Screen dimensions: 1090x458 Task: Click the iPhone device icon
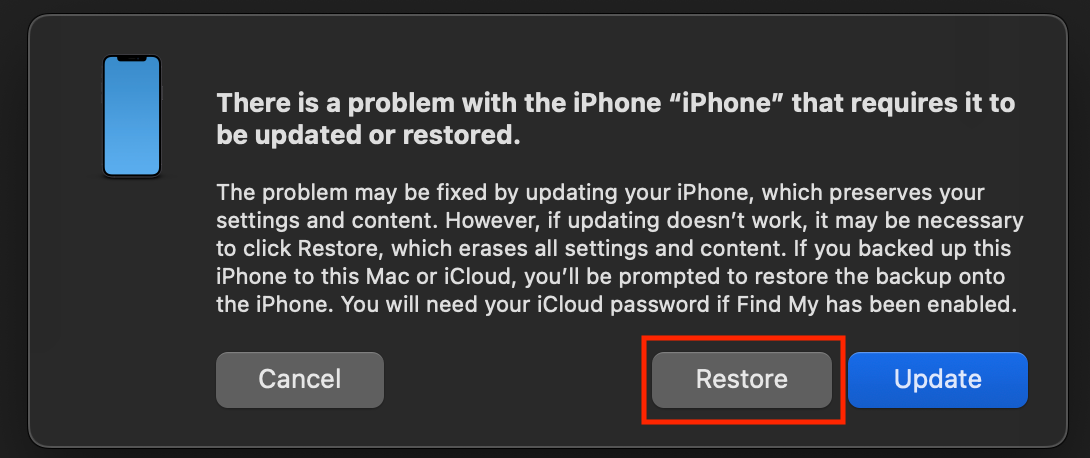[132, 116]
